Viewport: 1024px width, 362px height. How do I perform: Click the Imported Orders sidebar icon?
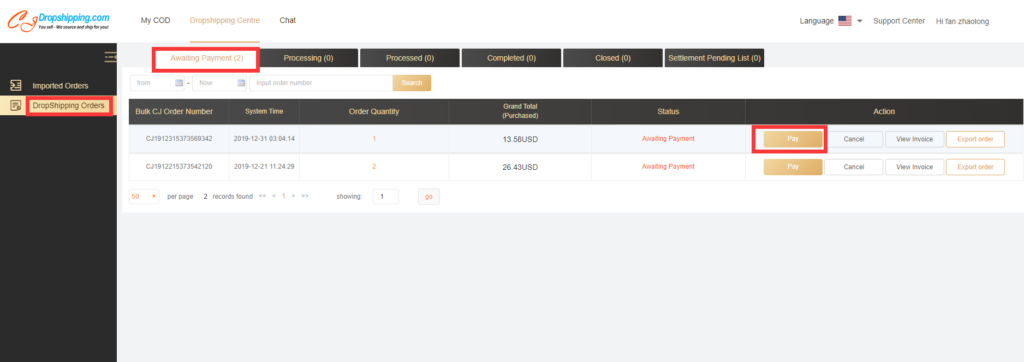coord(16,86)
